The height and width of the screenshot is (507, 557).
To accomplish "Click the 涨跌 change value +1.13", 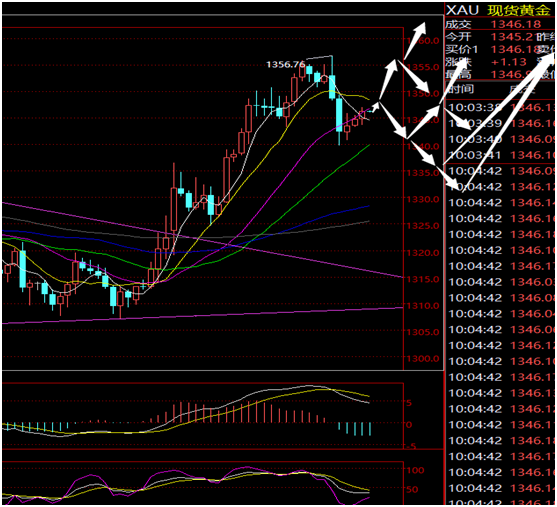I will pos(509,62).
